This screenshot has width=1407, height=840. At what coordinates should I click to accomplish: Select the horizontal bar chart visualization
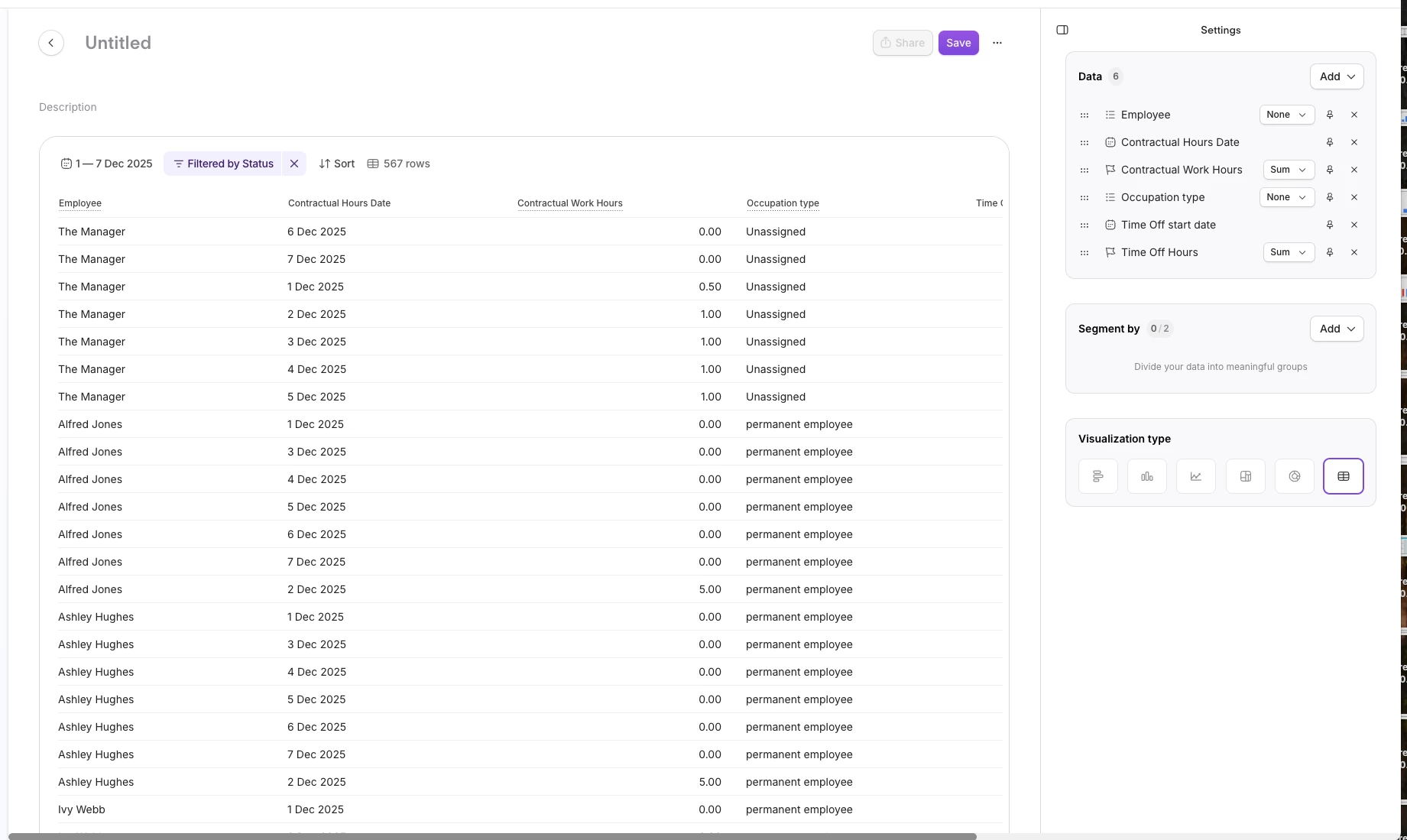[1097, 476]
